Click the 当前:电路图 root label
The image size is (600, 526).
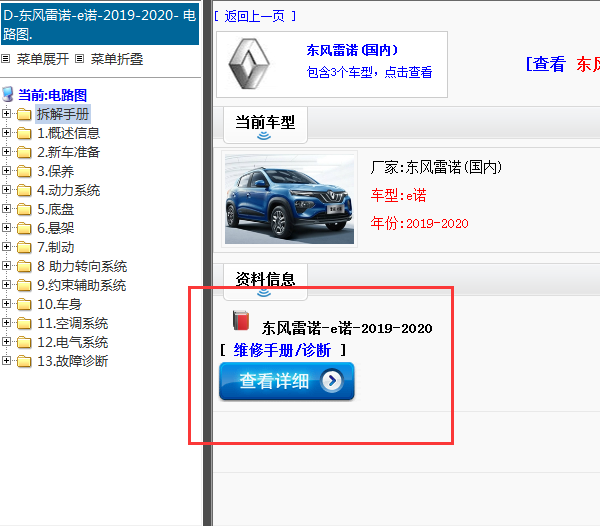pos(52,95)
